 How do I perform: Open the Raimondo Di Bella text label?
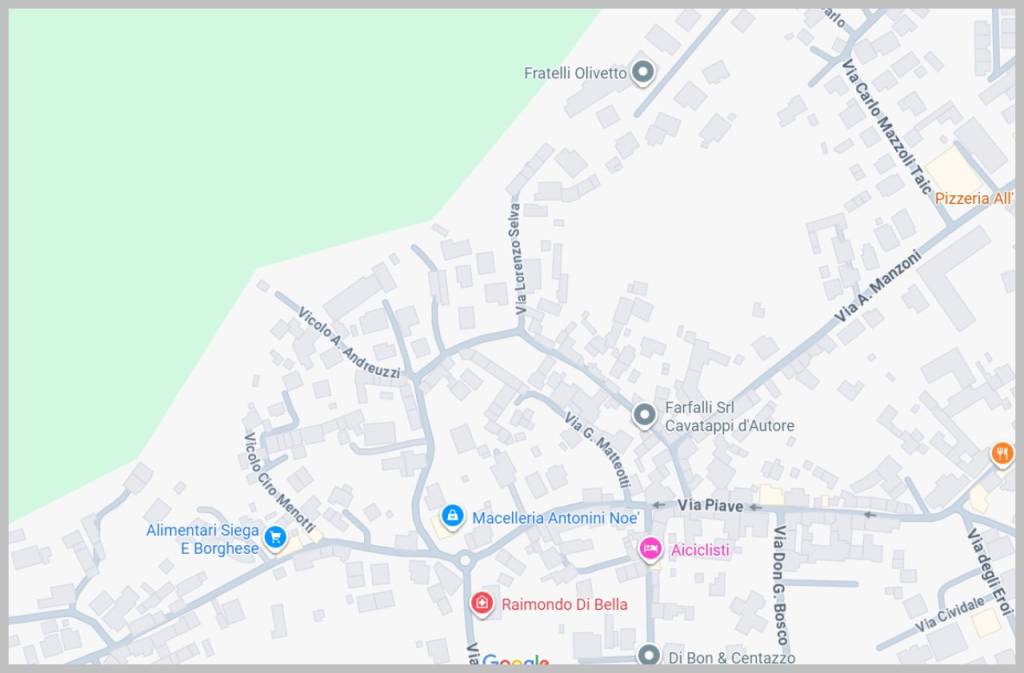pyautogui.click(x=564, y=604)
